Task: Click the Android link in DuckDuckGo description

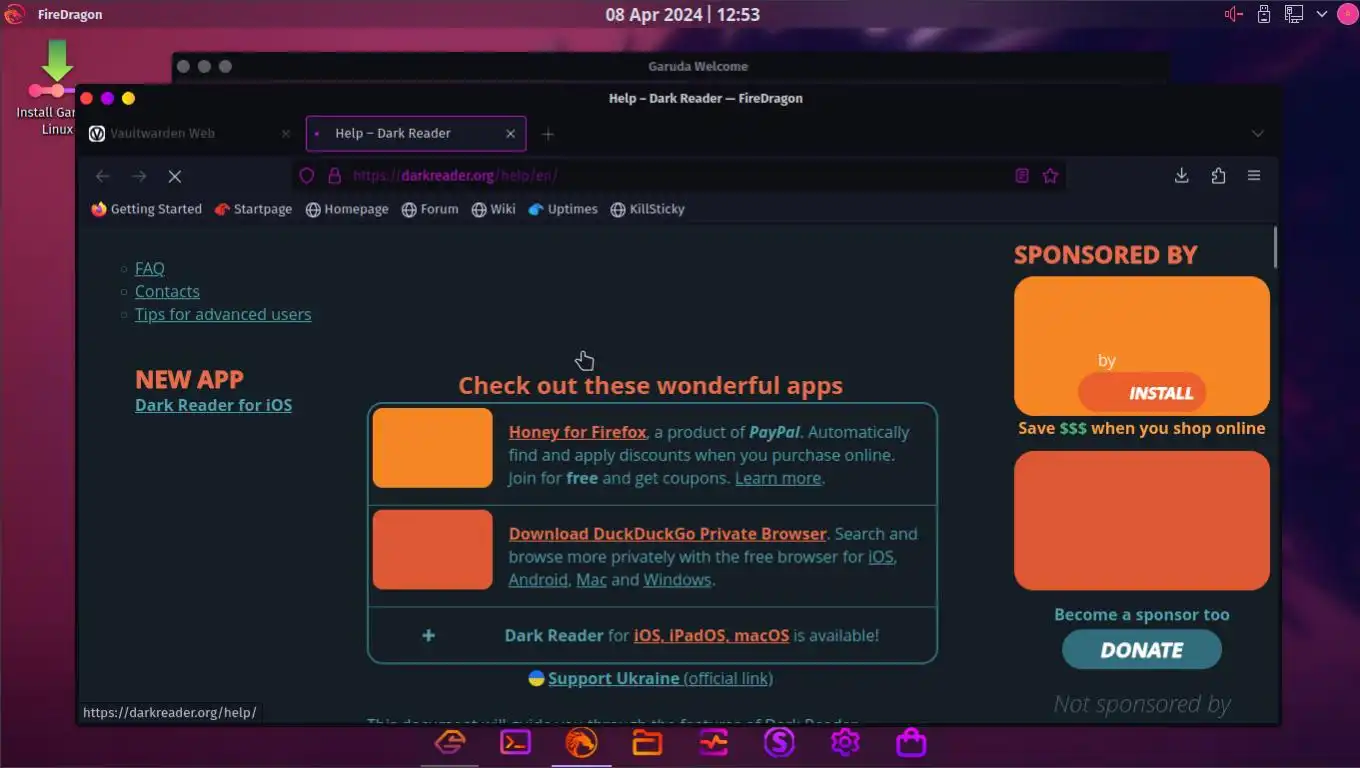Action: coord(538,580)
